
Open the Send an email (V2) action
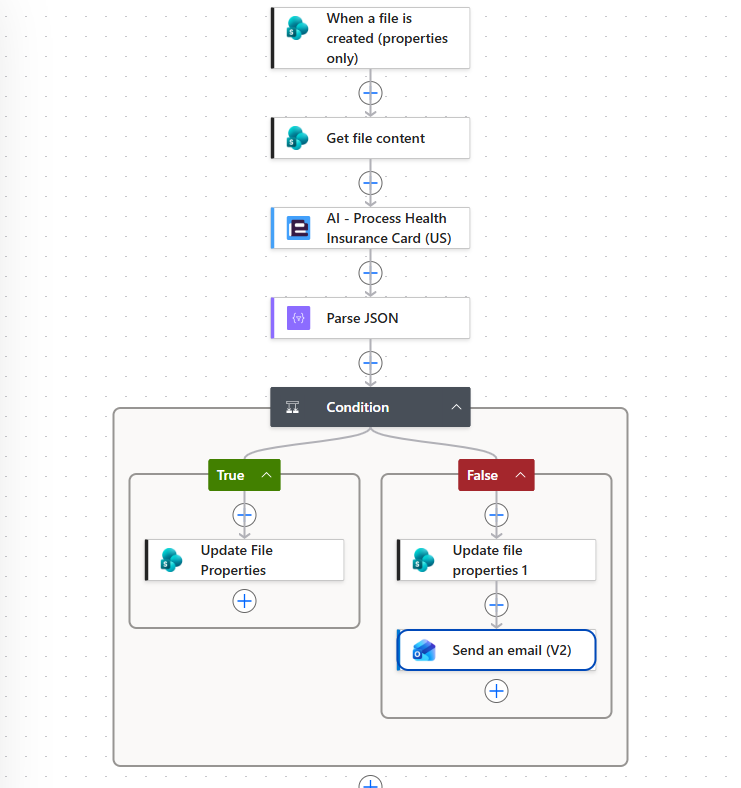click(496, 650)
